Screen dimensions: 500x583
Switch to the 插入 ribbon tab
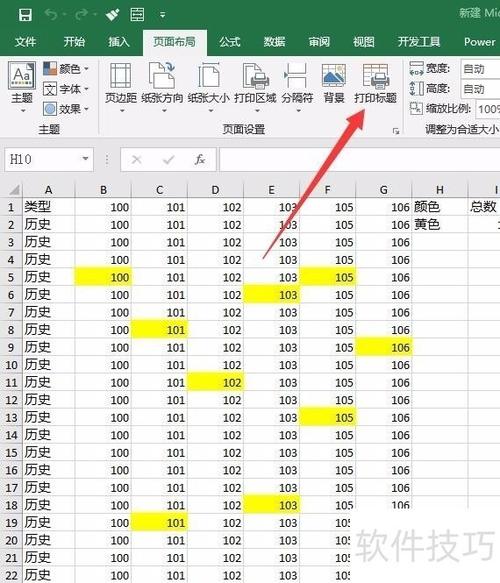[x=119, y=42]
